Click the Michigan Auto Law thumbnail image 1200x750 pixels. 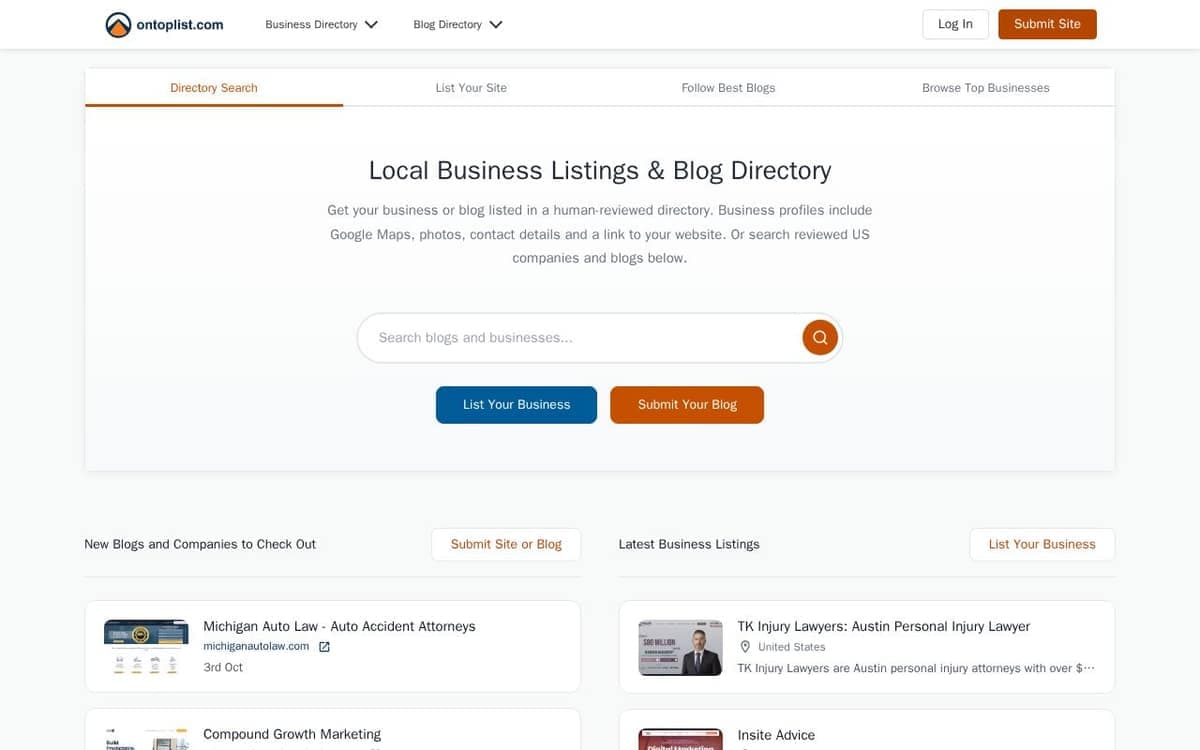(x=146, y=646)
